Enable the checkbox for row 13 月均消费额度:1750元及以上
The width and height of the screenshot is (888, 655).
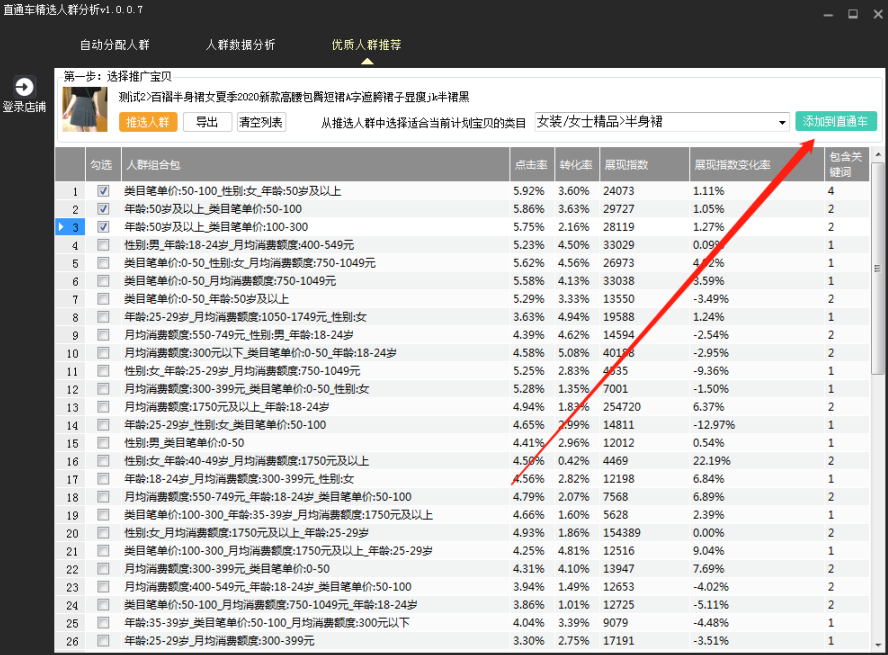tap(102, 407)
